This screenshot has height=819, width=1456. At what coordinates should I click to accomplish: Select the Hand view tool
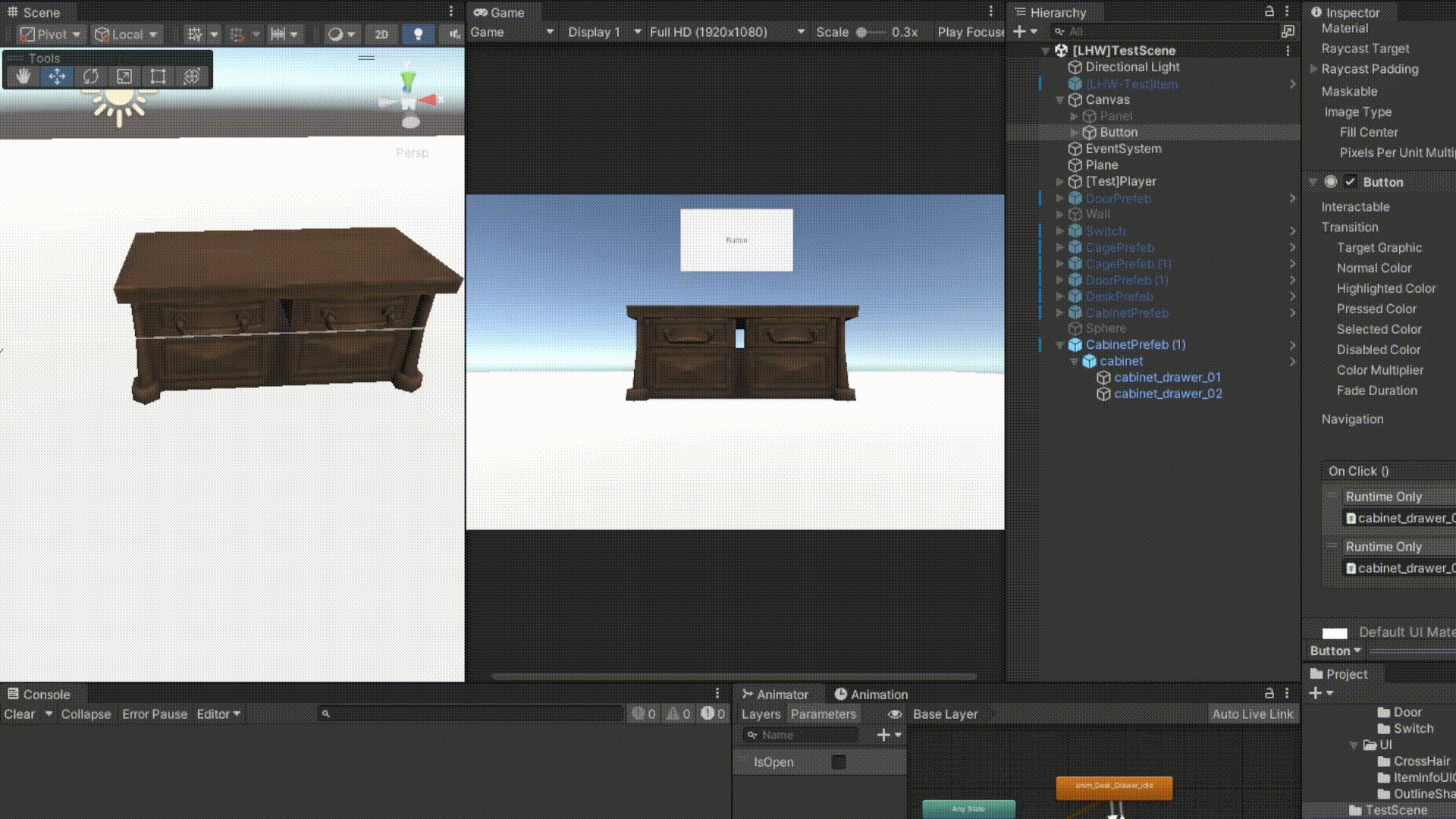24,76
